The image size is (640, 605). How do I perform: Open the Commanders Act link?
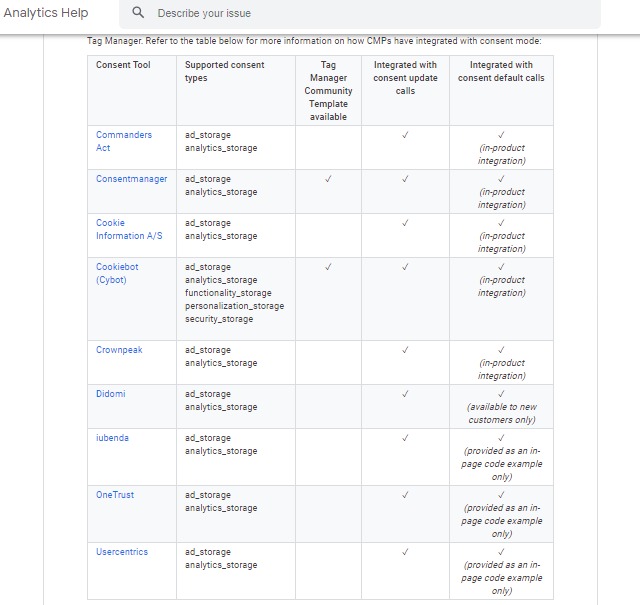click(124, 141)
